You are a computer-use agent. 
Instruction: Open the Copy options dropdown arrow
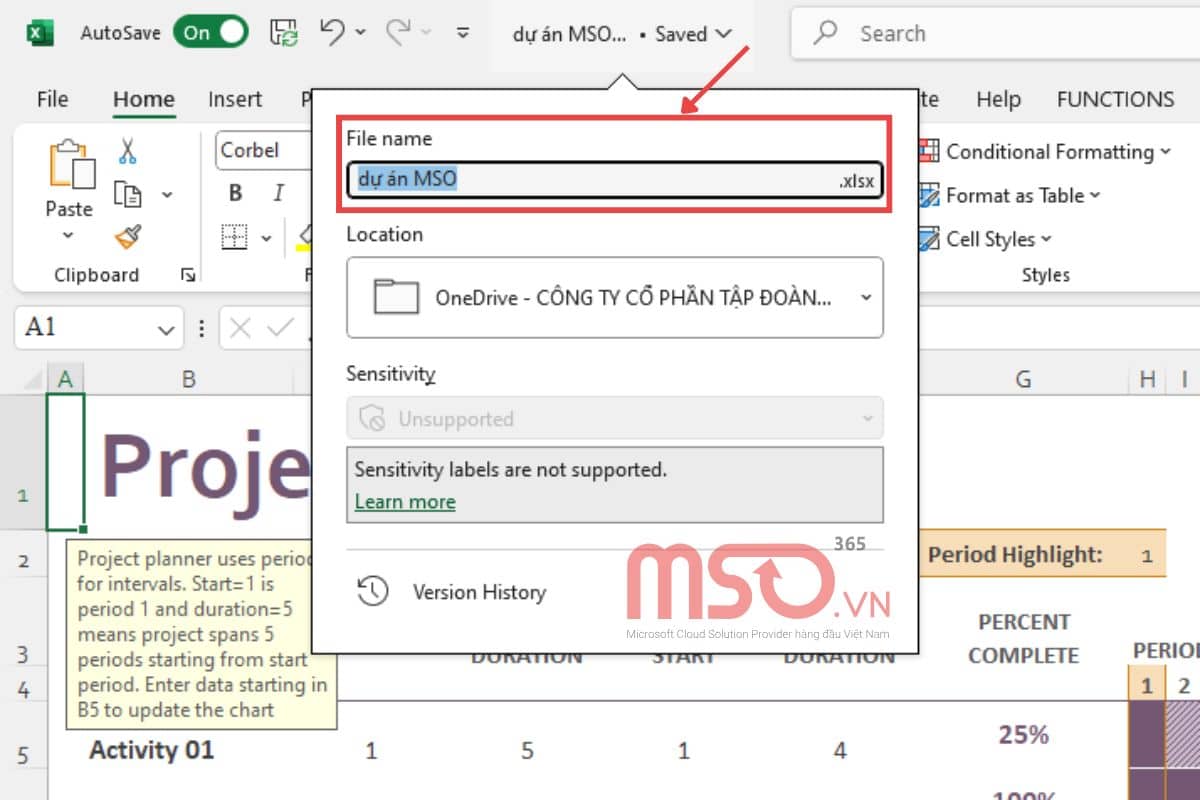167,194
